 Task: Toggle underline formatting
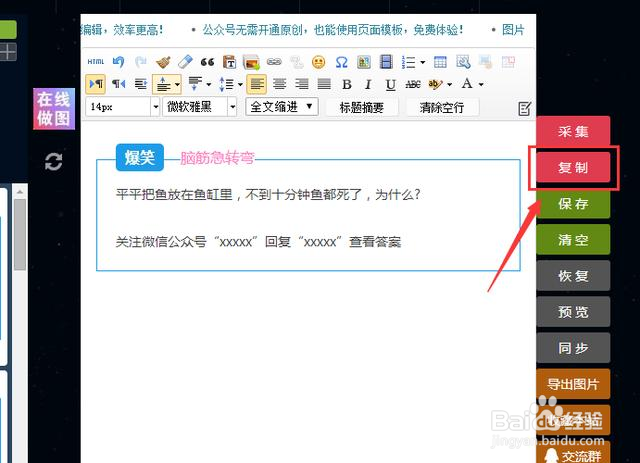click(x=391, y=85)
